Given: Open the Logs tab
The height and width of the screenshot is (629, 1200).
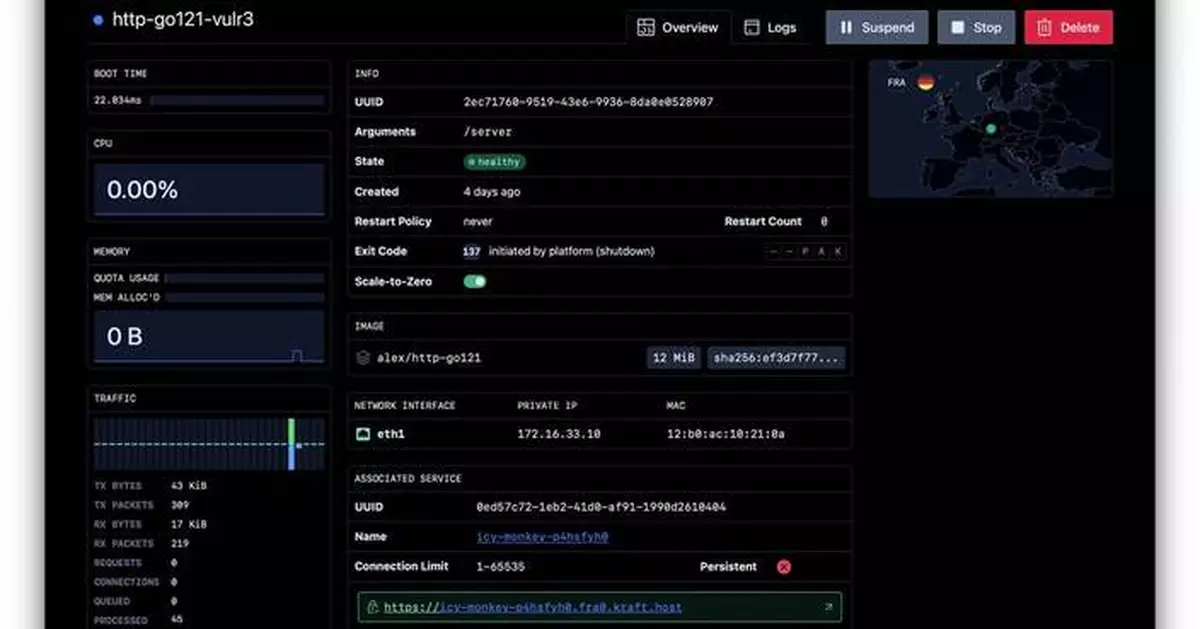Looking at the screenshot, I should tap(770, 28).
